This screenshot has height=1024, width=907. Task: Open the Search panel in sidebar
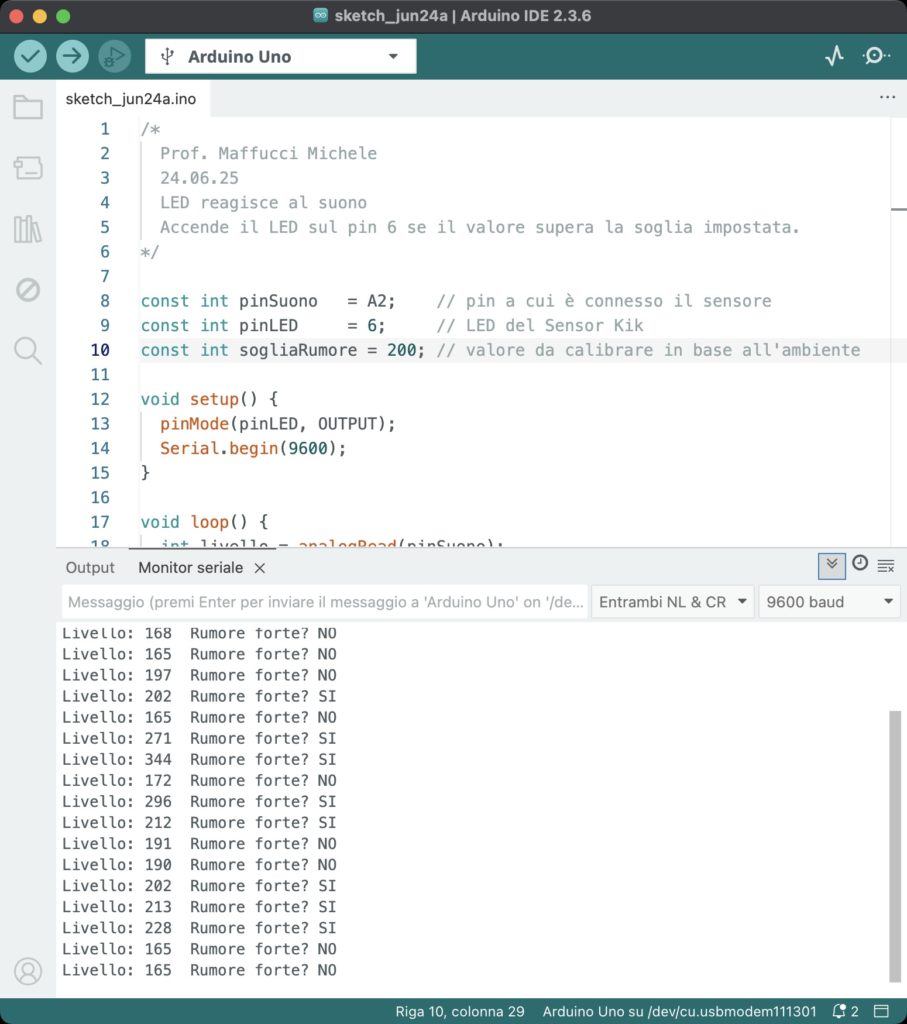point(28,350)
